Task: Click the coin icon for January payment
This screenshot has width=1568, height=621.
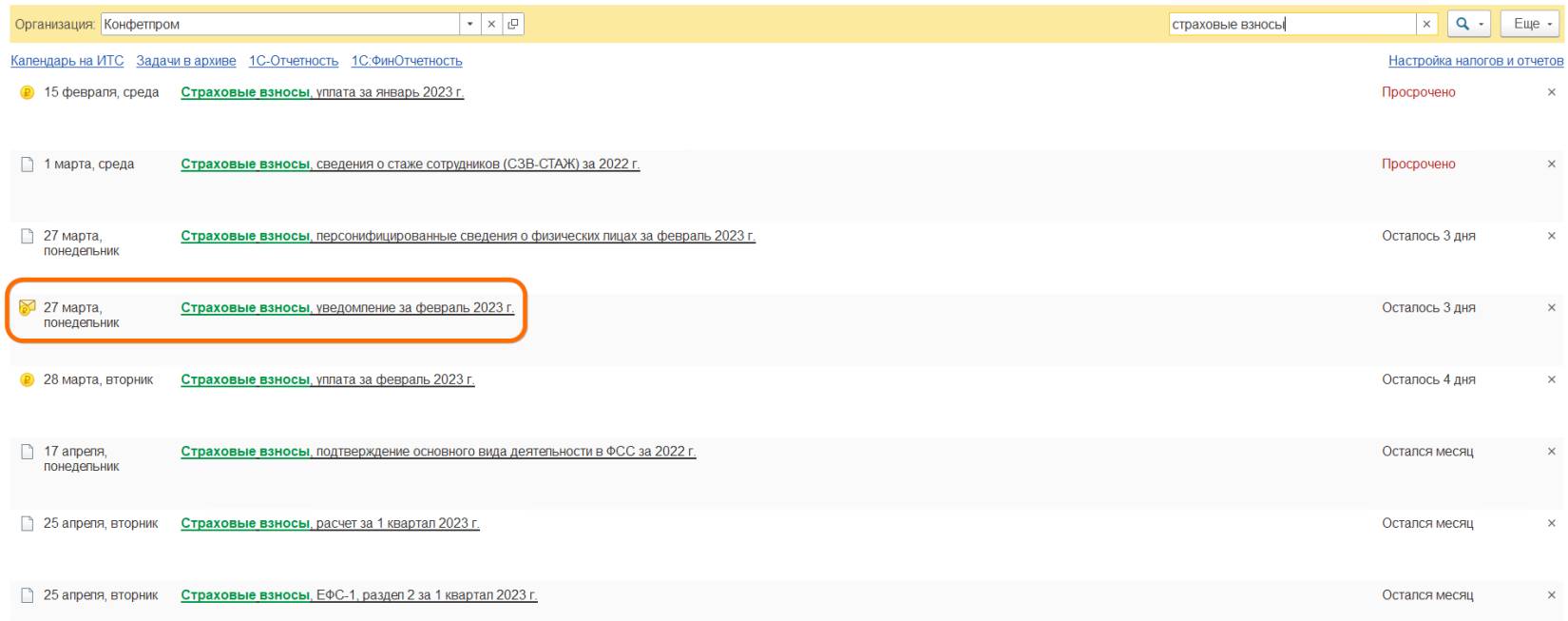Action: coord(28,93)
